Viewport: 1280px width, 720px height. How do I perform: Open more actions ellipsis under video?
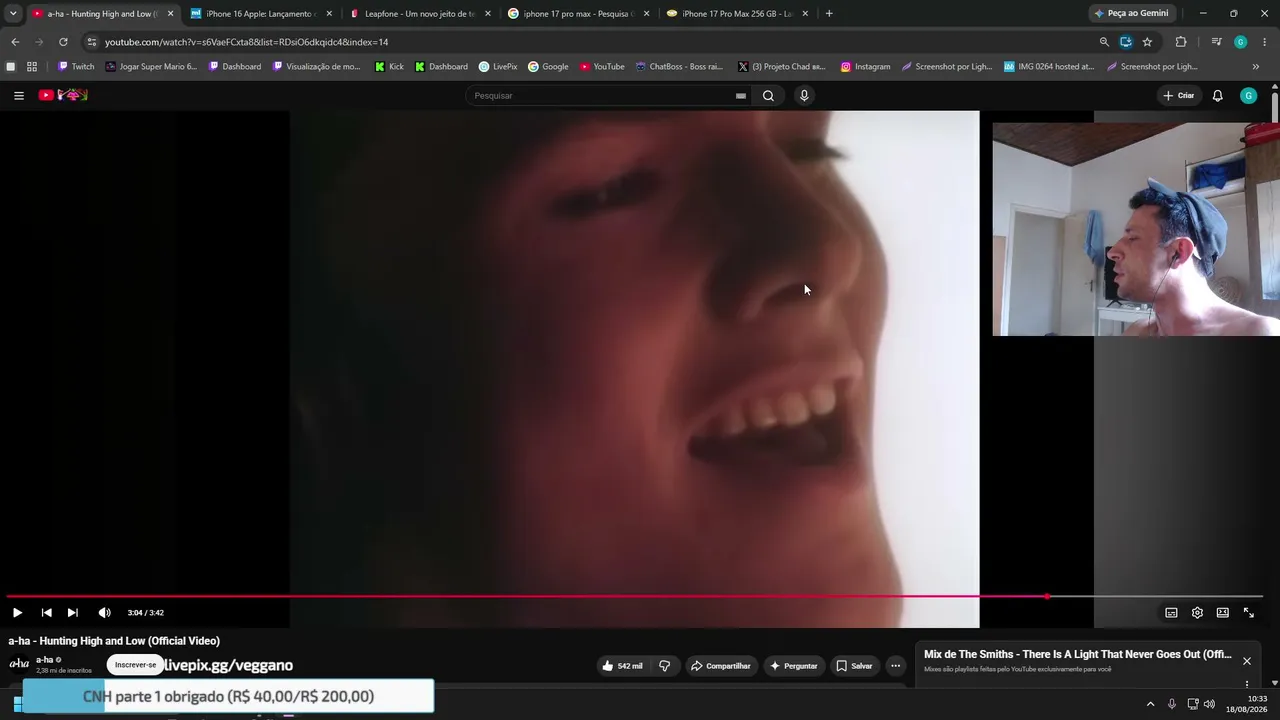coord(895,666)
